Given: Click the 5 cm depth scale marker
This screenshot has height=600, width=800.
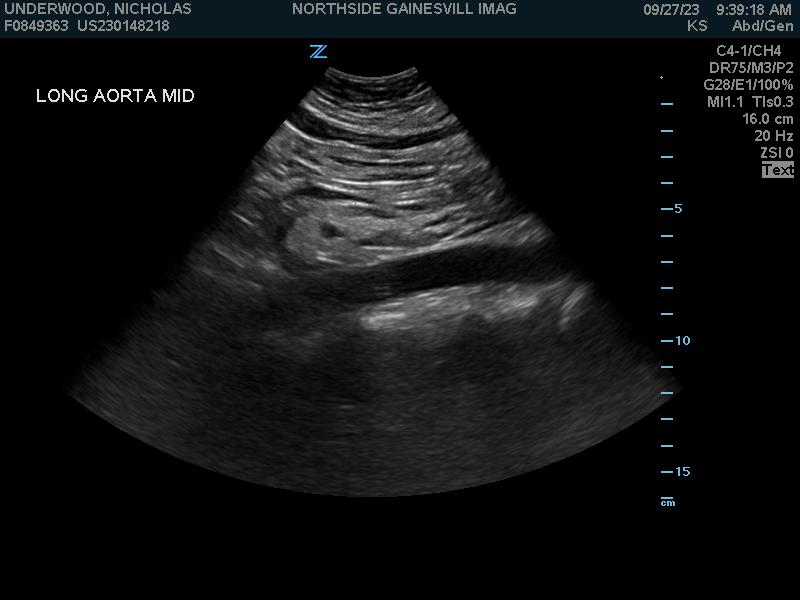Looking at the screenshot, I should pyautogui.click(x=678, y=209).
